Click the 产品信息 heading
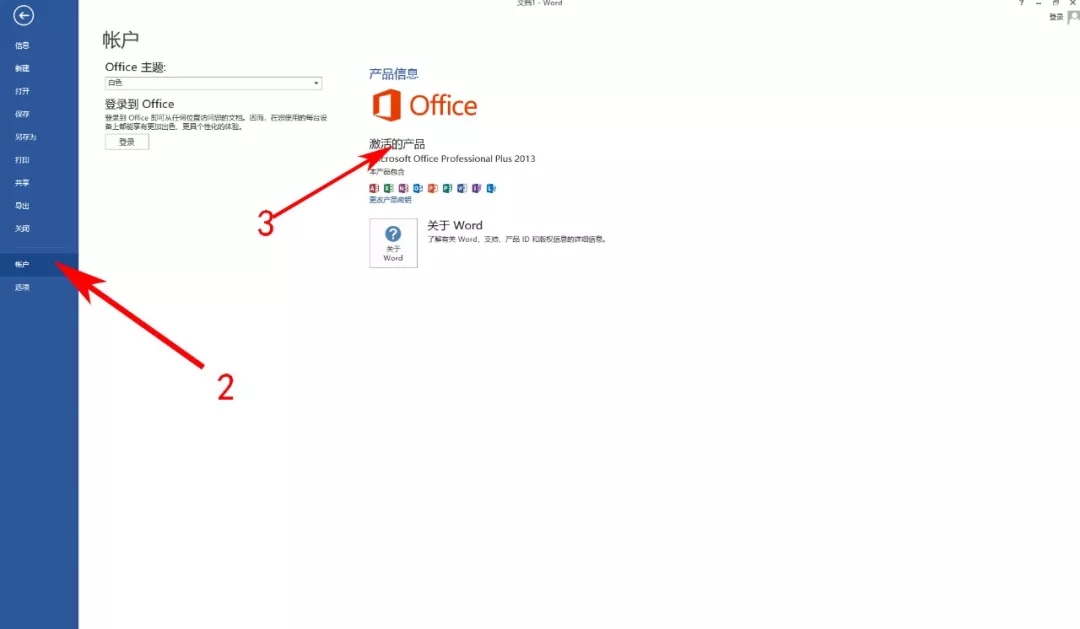This screenshot has width=1080, height=629. coord(393,74)
